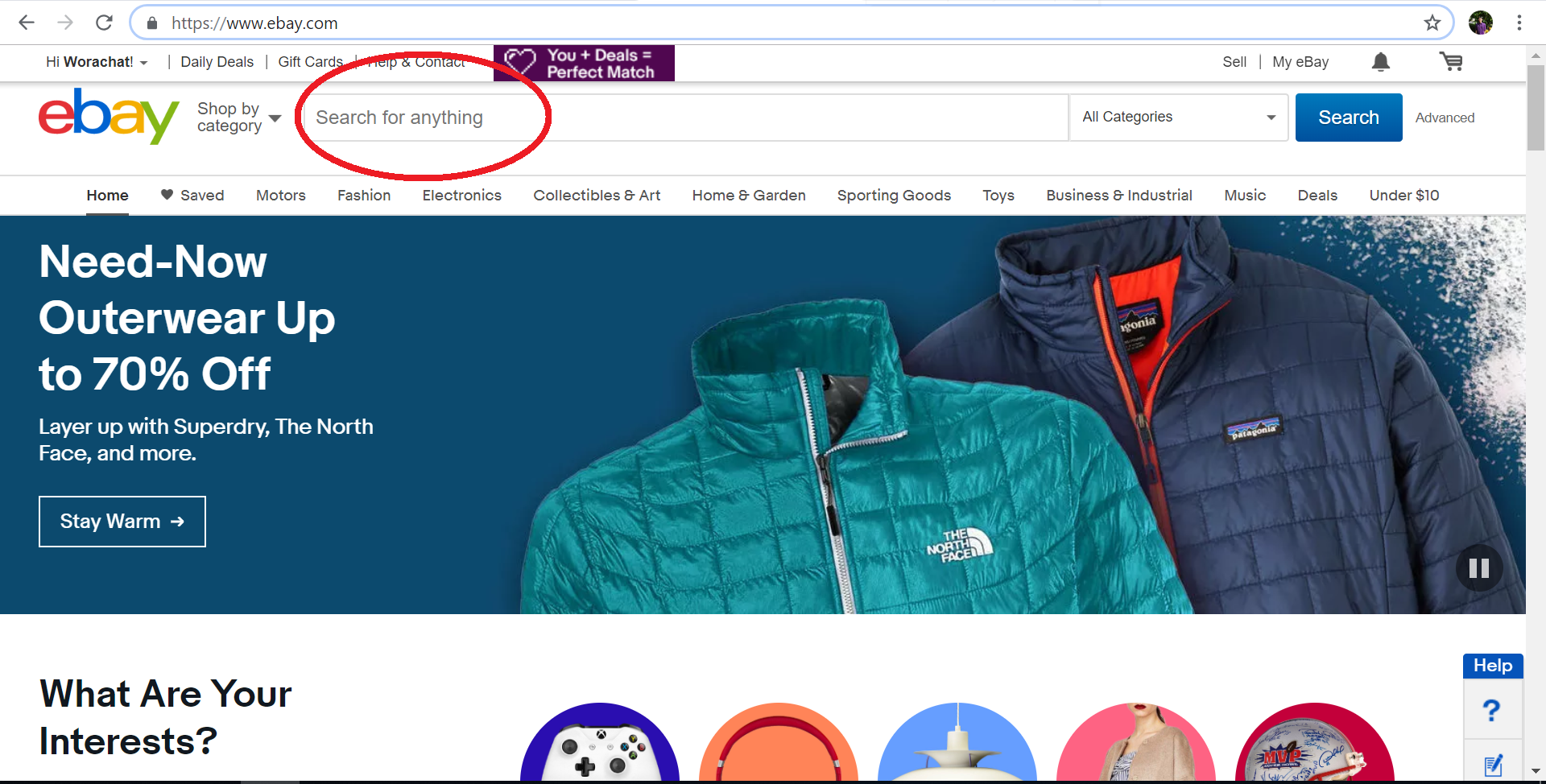Open the game controller interest circle
Image resolution: width=1546 pixels, height=784 pixels.
click(600, 741)
